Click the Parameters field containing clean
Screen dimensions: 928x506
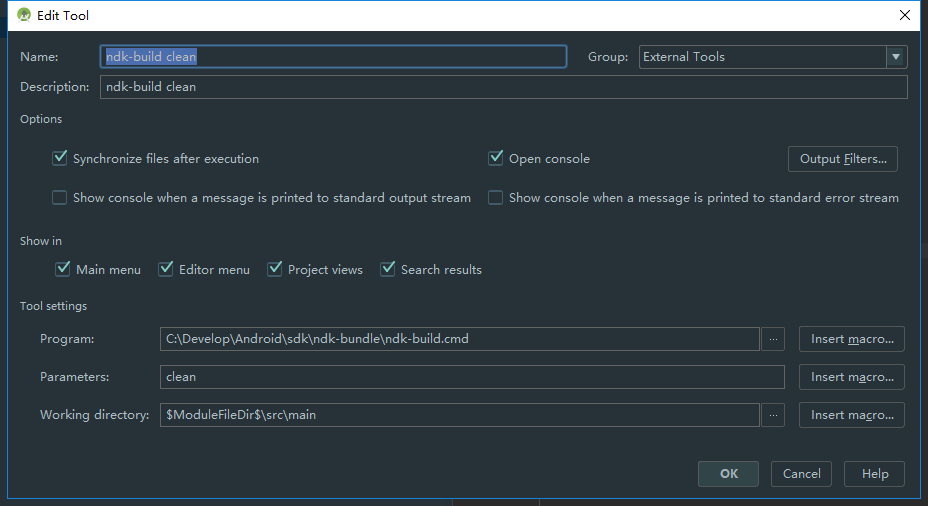pos(472,377)
